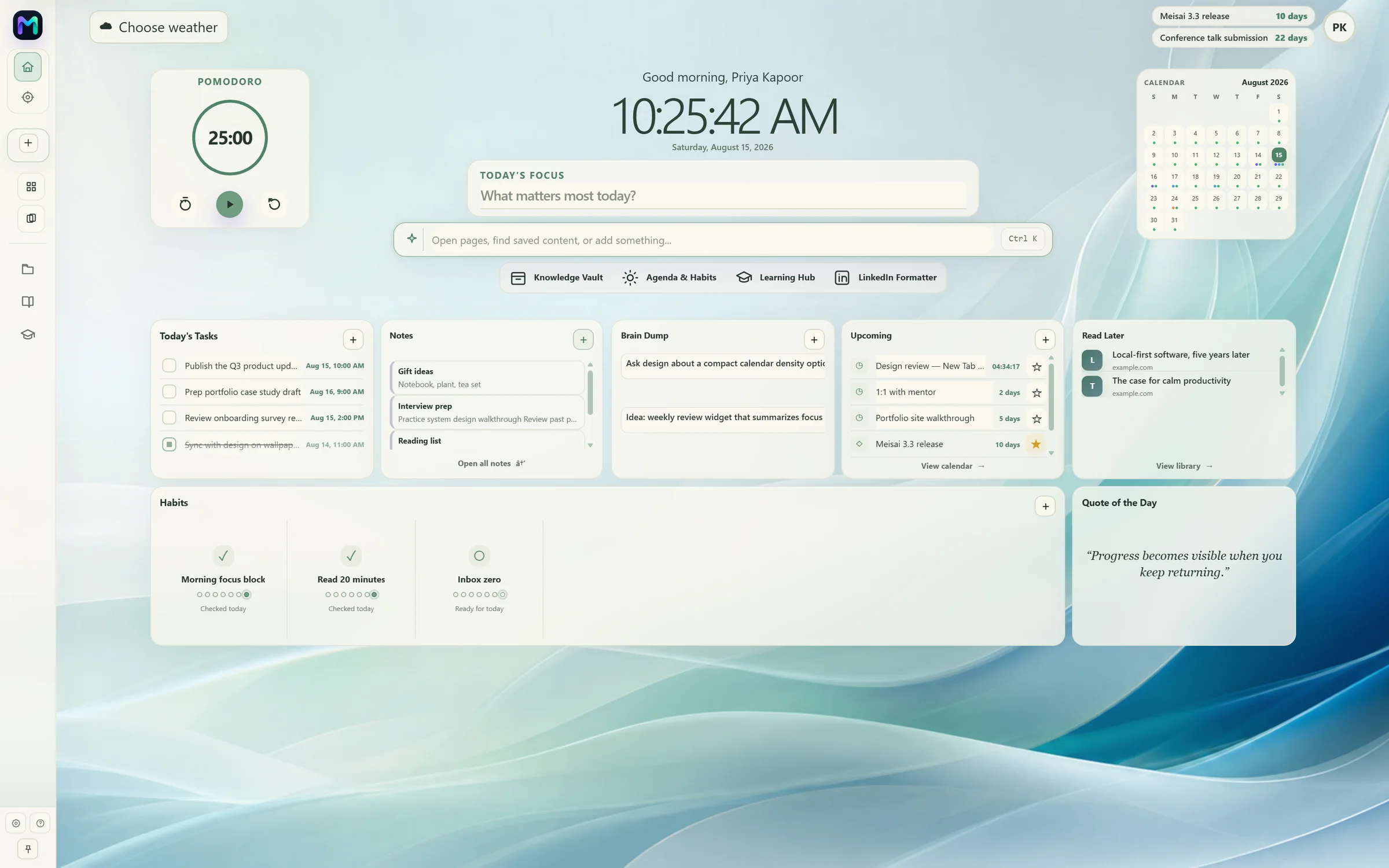Viewport: 1389px width, 868px height.
Task: Click the Today's Focus input field
Action: [x=723, y=196]
